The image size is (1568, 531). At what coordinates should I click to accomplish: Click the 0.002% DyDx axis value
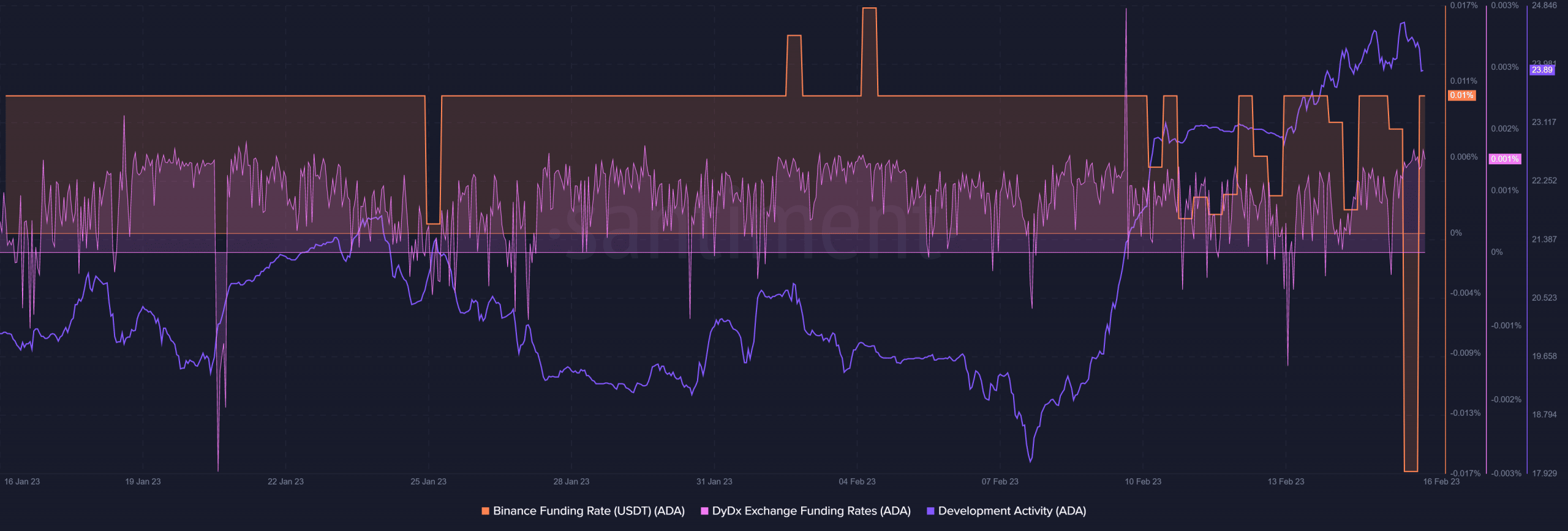tap(1504, 129)
